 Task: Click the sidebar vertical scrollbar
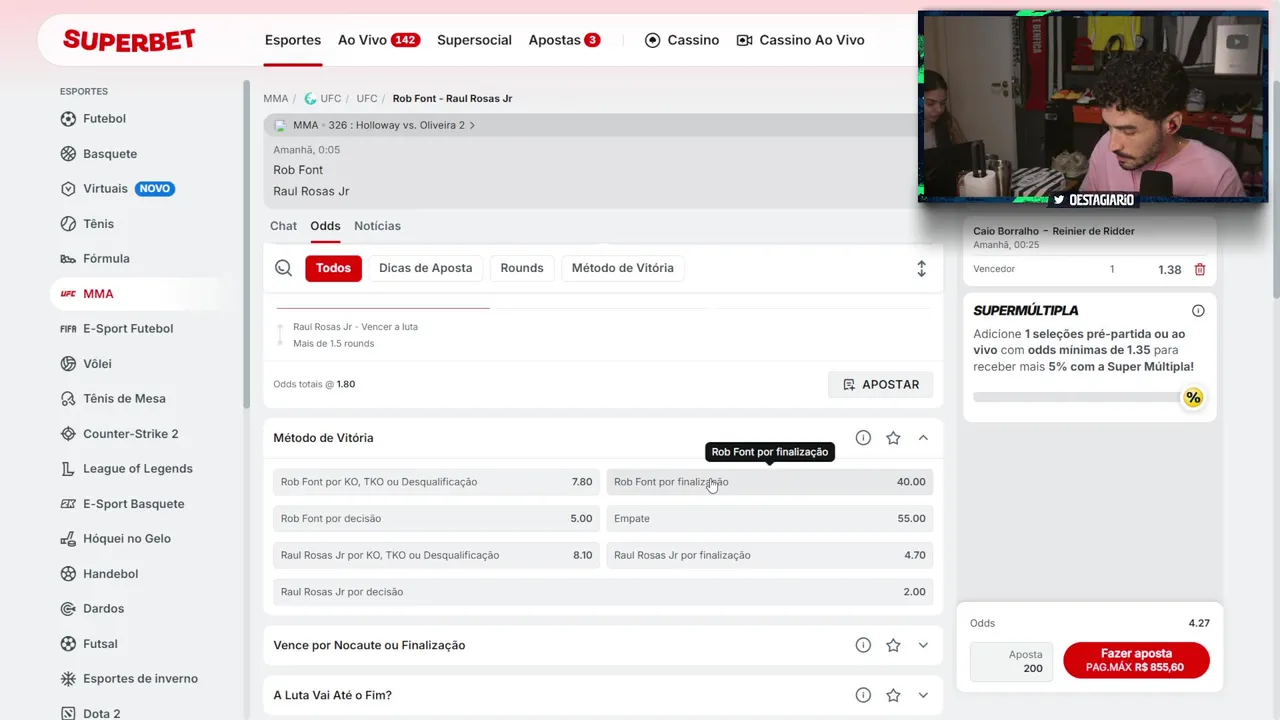[x=247, y=245]
